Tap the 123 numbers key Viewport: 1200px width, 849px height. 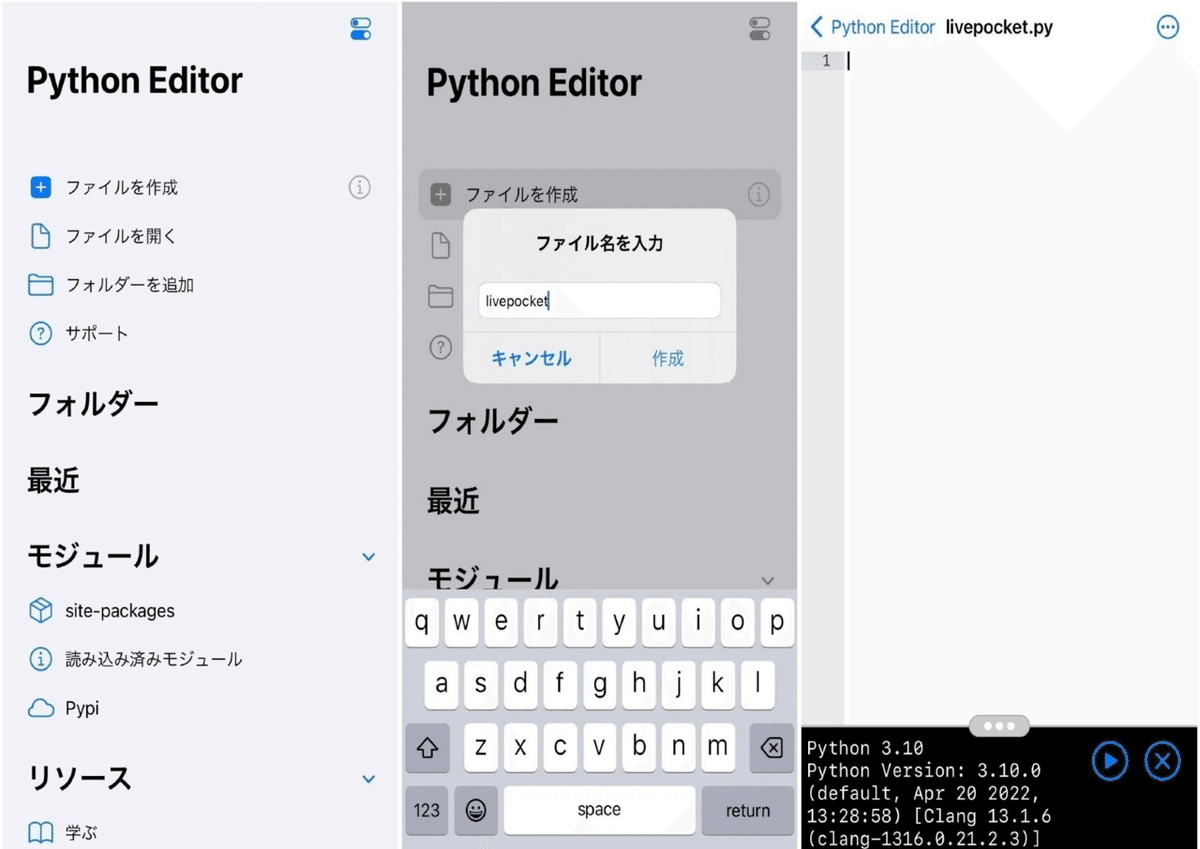tap(427, 810)
